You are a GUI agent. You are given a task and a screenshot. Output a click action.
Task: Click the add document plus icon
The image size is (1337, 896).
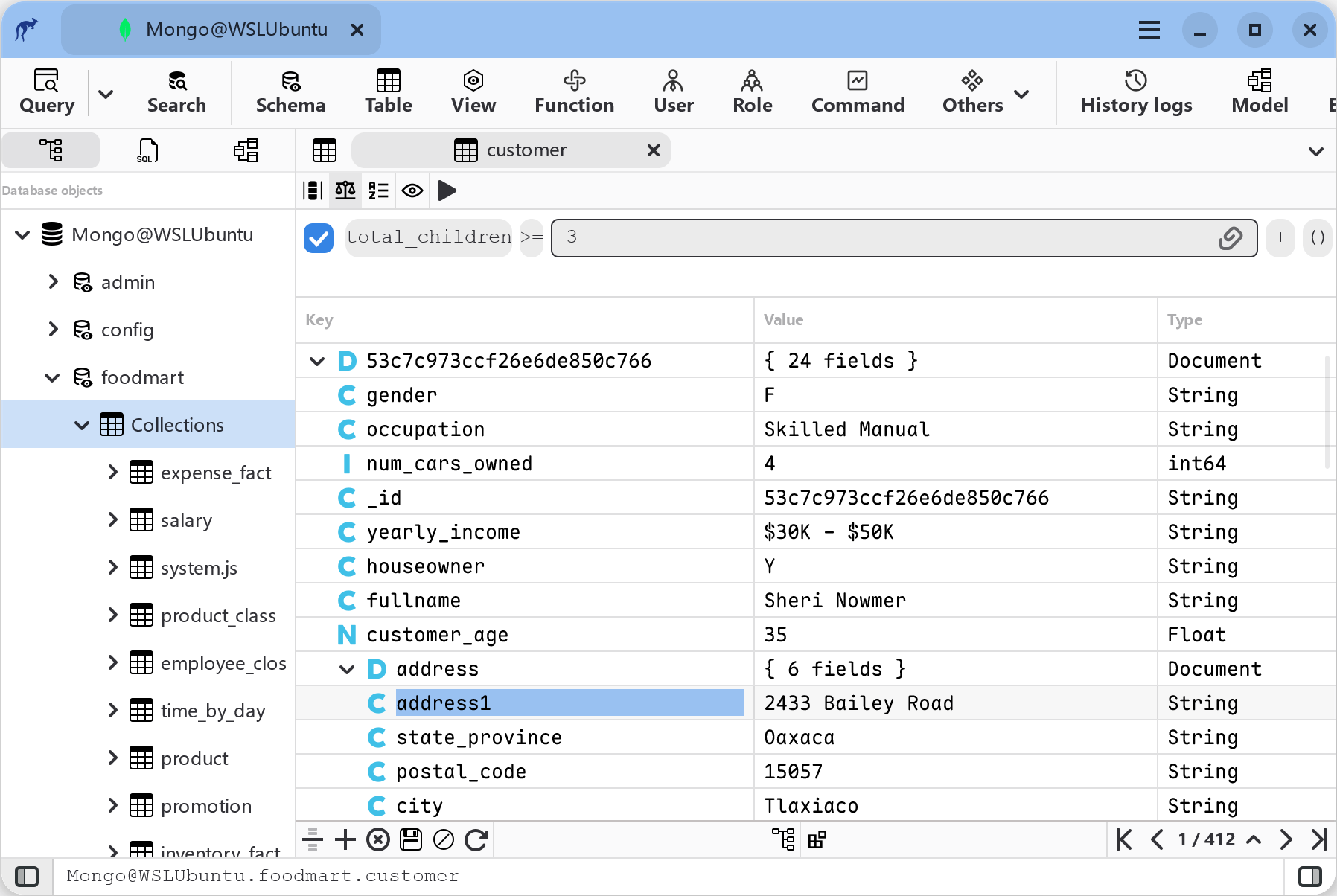pos(345,840)
